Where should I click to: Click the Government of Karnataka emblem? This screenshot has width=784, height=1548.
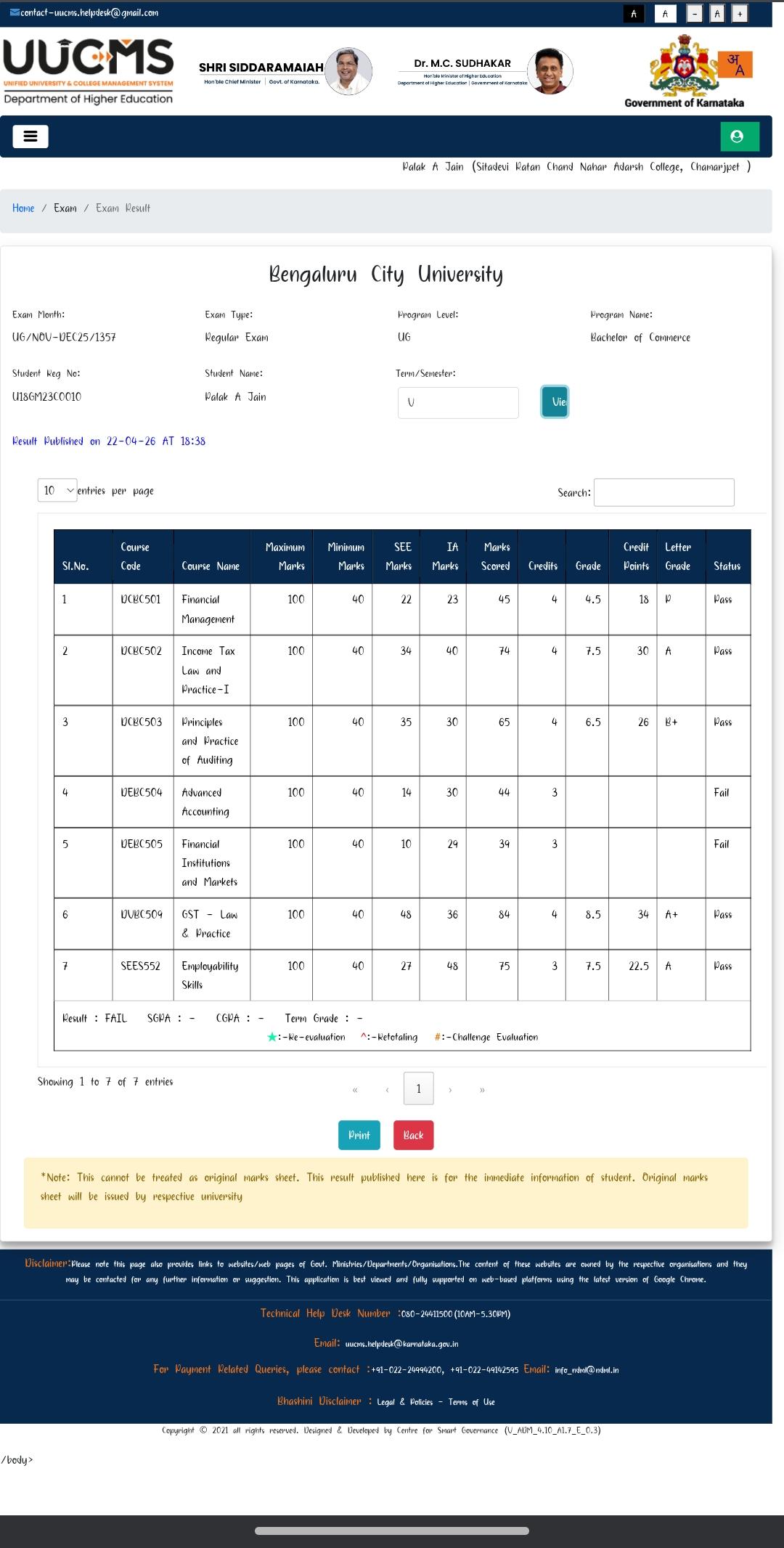coord(685,71)
